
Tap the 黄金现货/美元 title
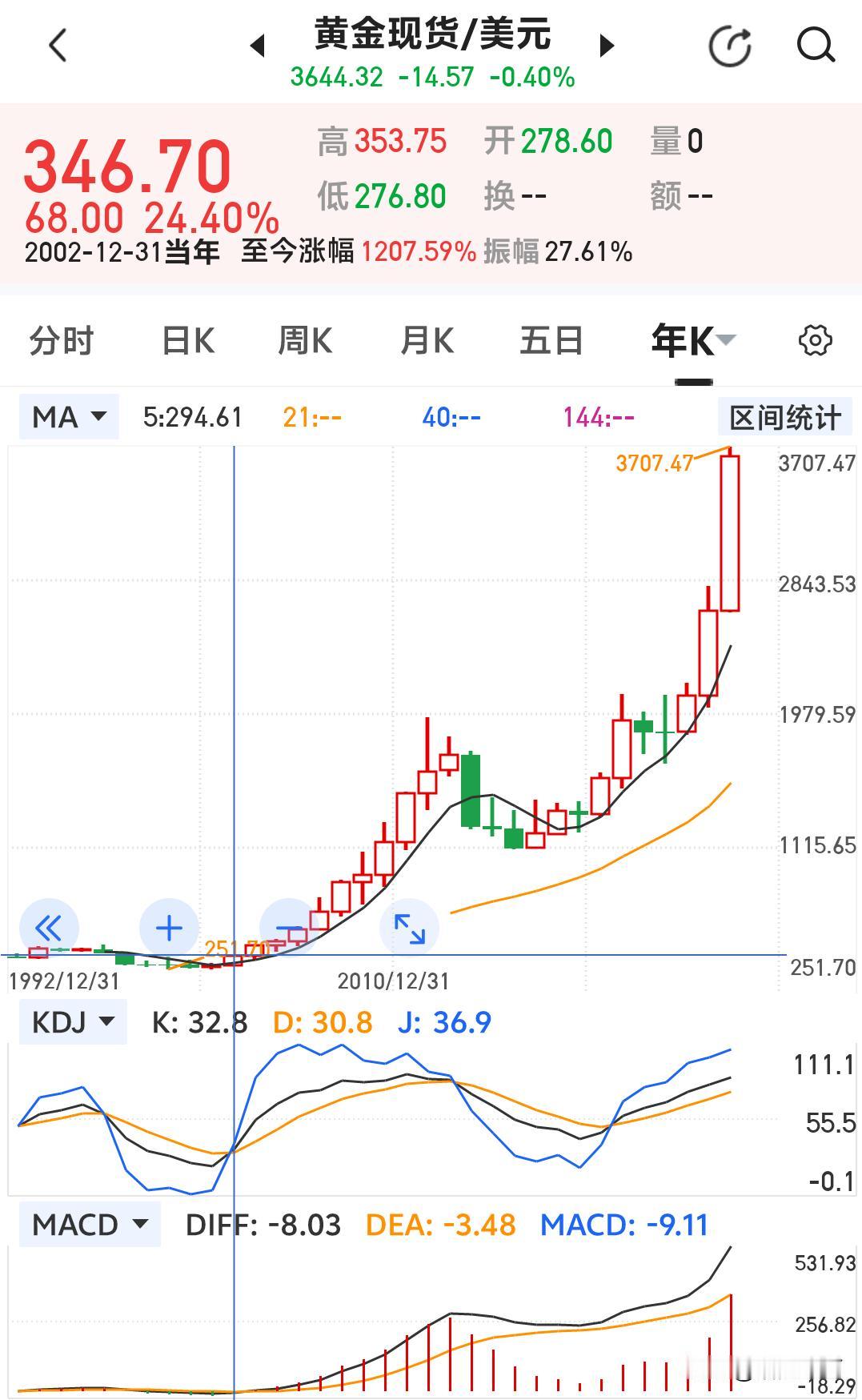[x=432, y=34]
